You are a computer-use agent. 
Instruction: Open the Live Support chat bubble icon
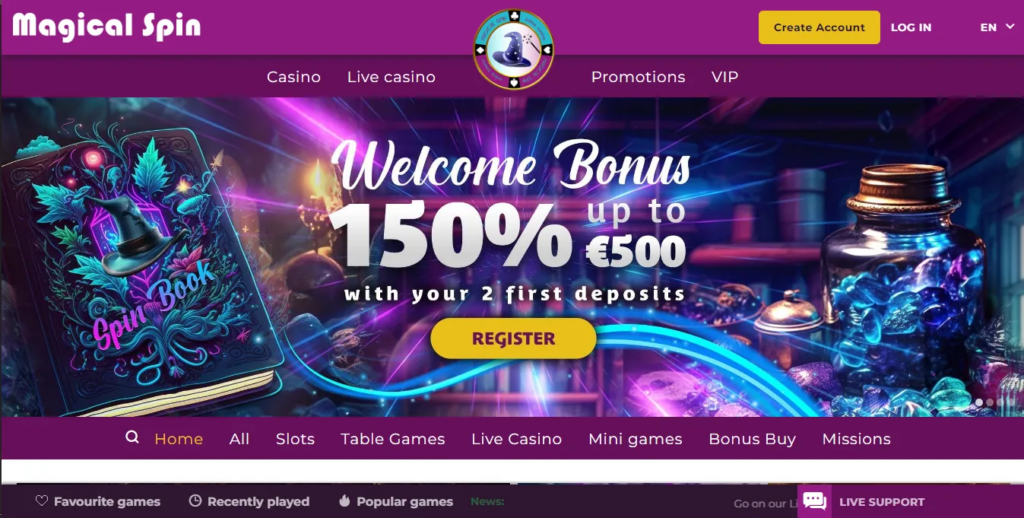(814, 502)
